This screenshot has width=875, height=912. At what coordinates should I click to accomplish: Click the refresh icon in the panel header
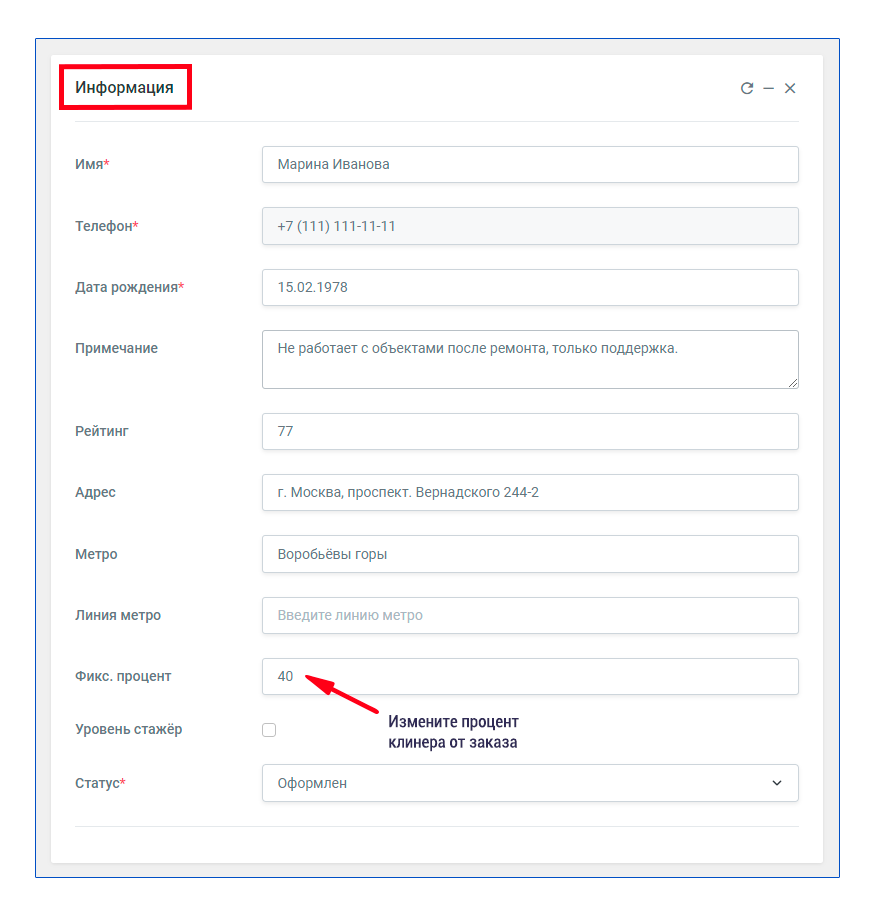[747, 88]
